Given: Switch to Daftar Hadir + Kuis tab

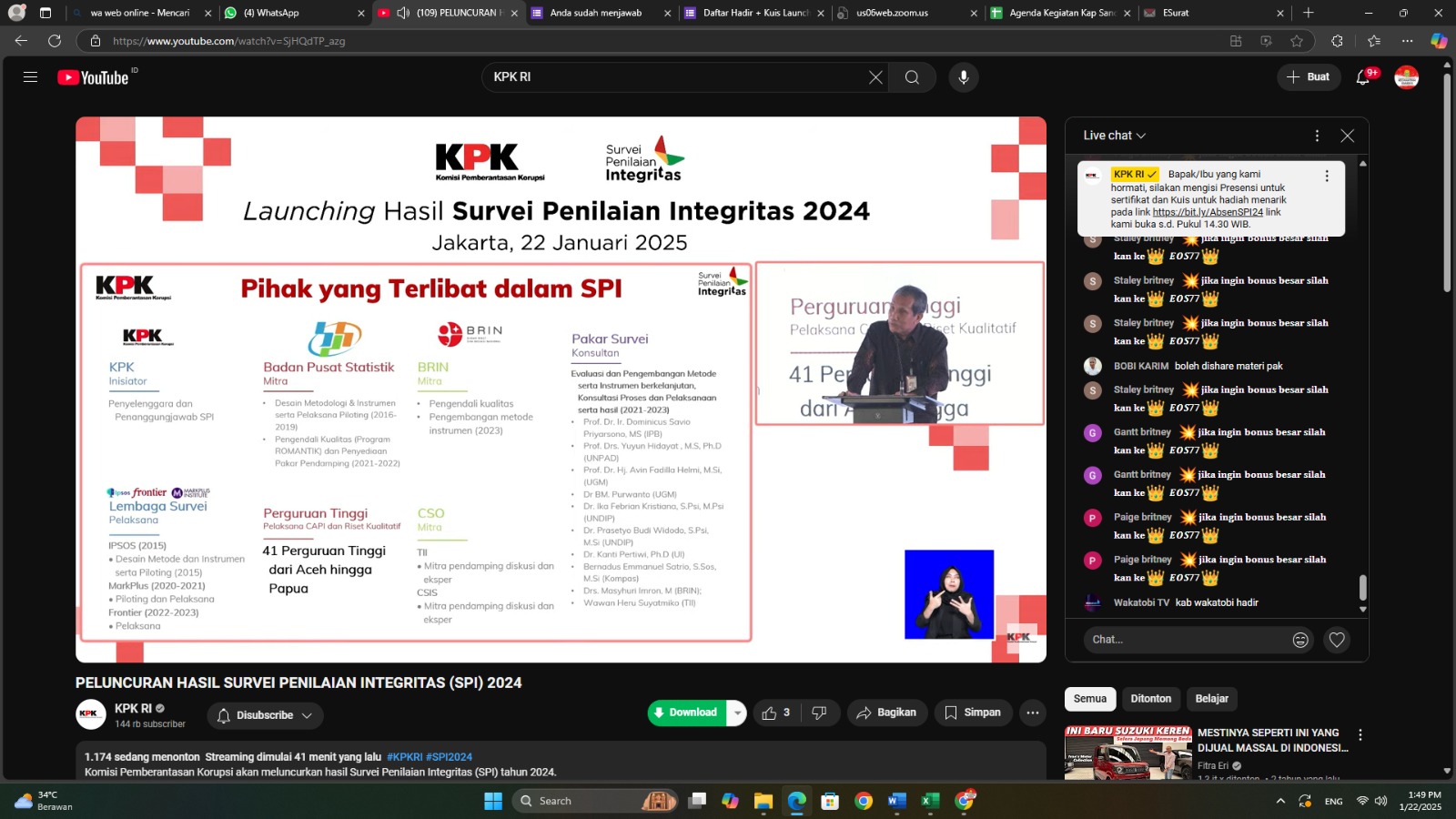Looking at the screenshot, I should point(753,13).
